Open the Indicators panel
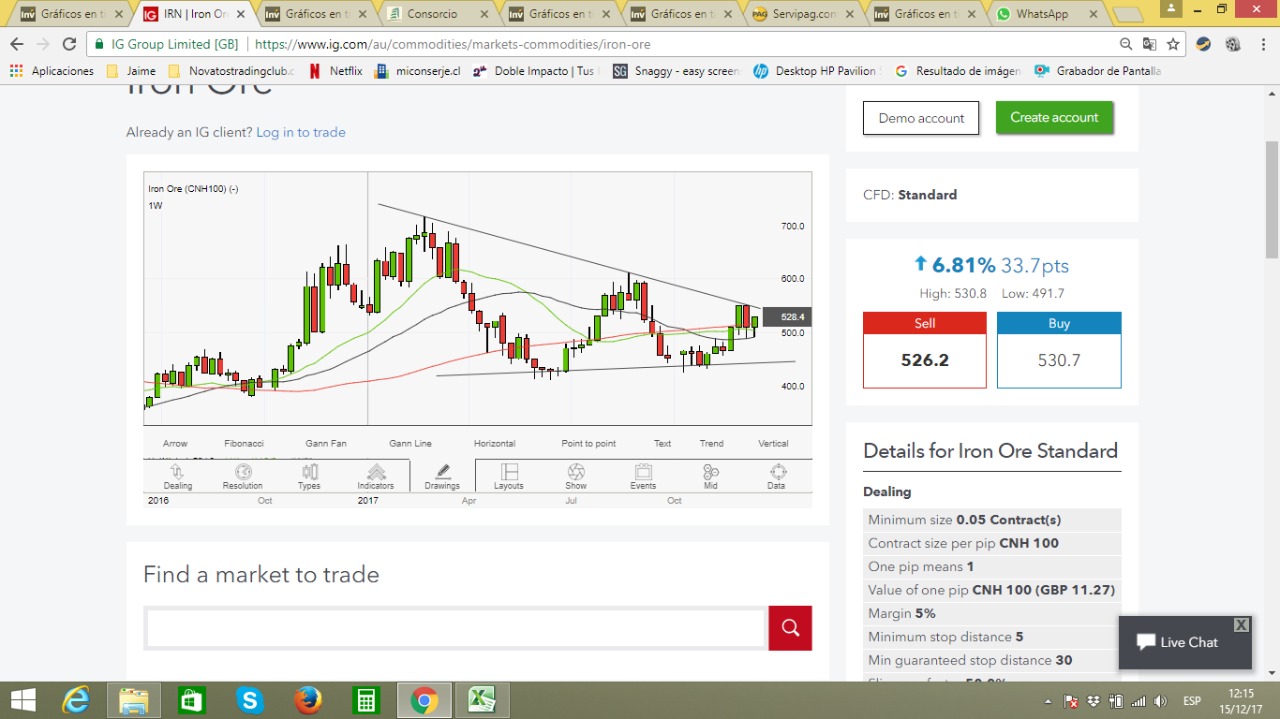Screen dimensions: 1280x719 click(376, 476)
